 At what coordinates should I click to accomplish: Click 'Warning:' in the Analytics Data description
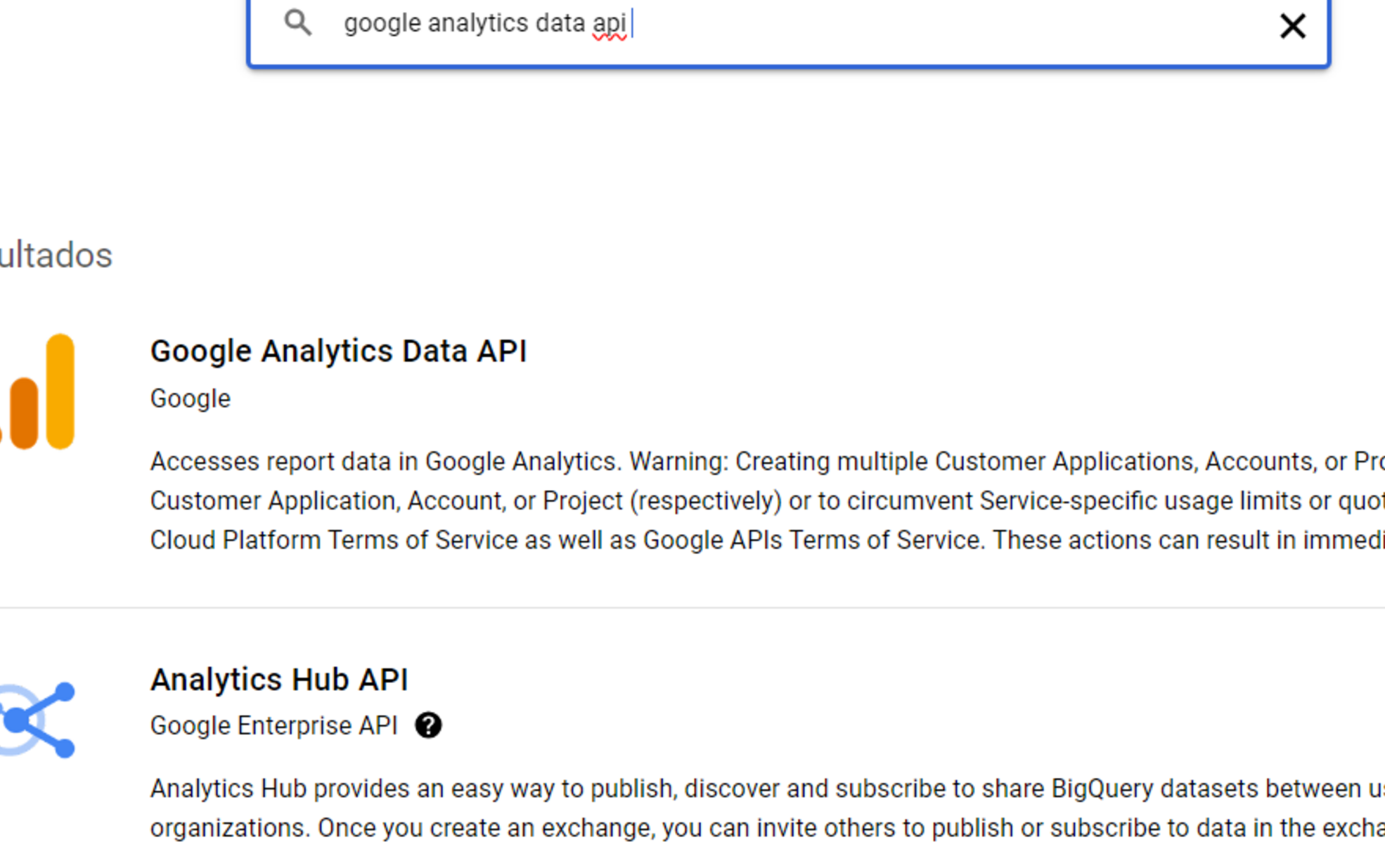click(679, 462)
